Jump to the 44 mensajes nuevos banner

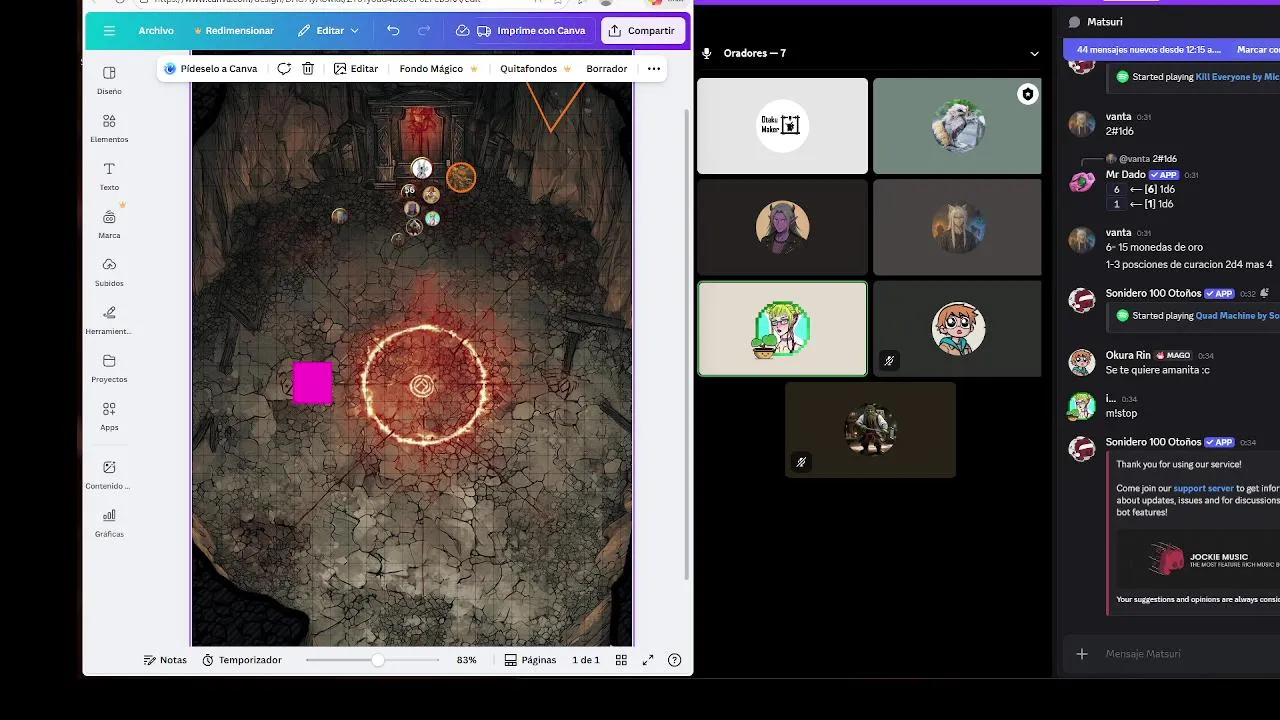[1148, 49]
